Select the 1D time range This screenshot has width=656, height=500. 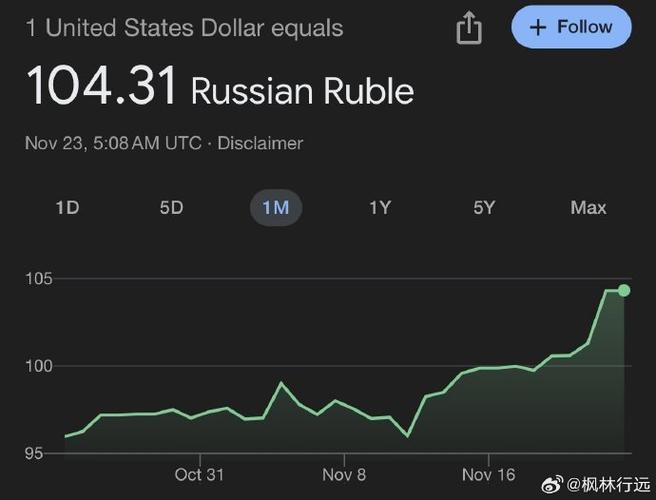pos(67,208)
